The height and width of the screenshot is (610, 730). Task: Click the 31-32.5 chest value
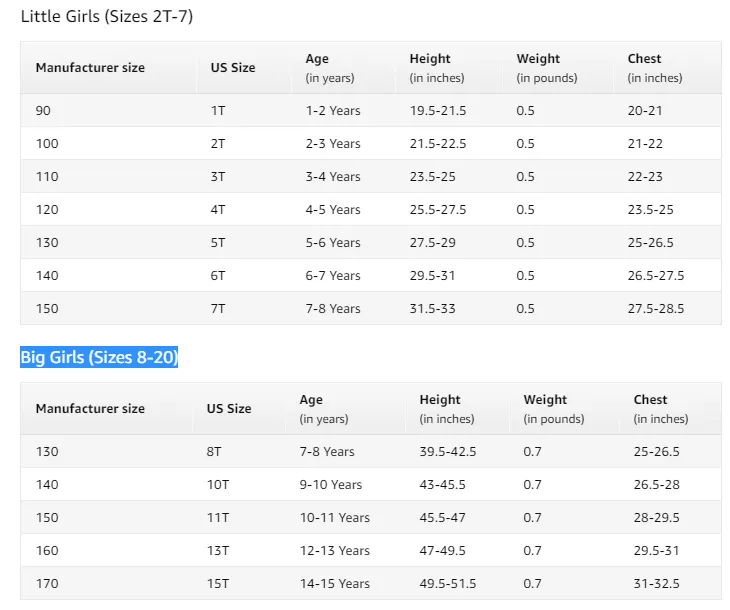coord(656,583)
